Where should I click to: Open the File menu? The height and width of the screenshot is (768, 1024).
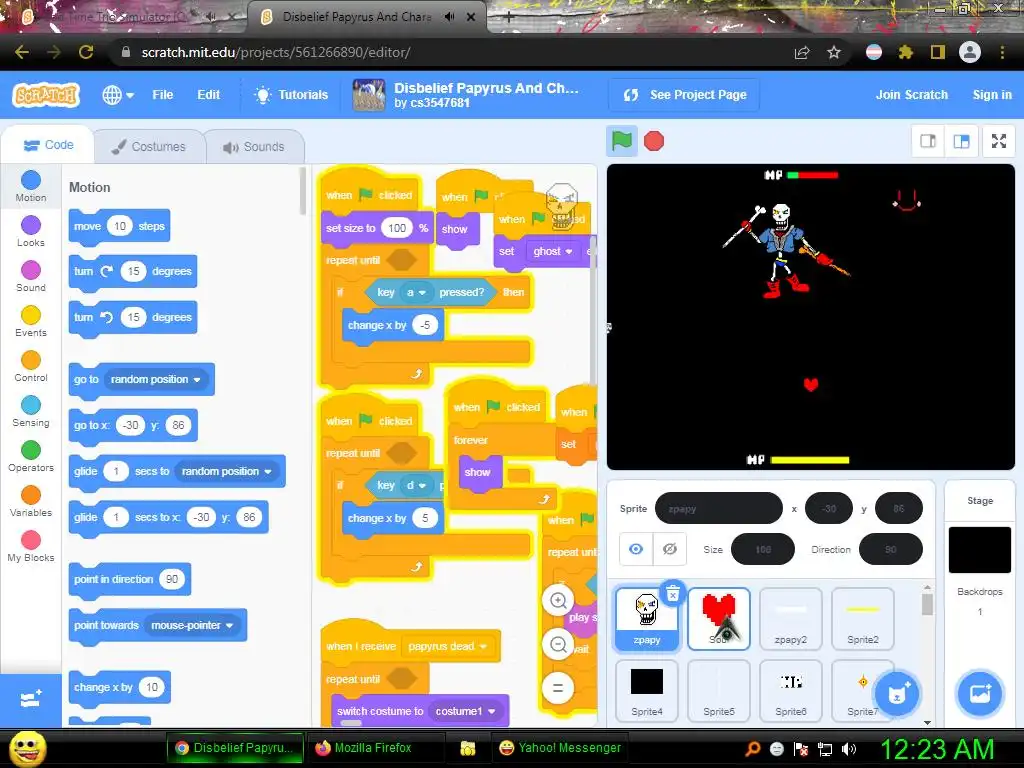[163, 95]
